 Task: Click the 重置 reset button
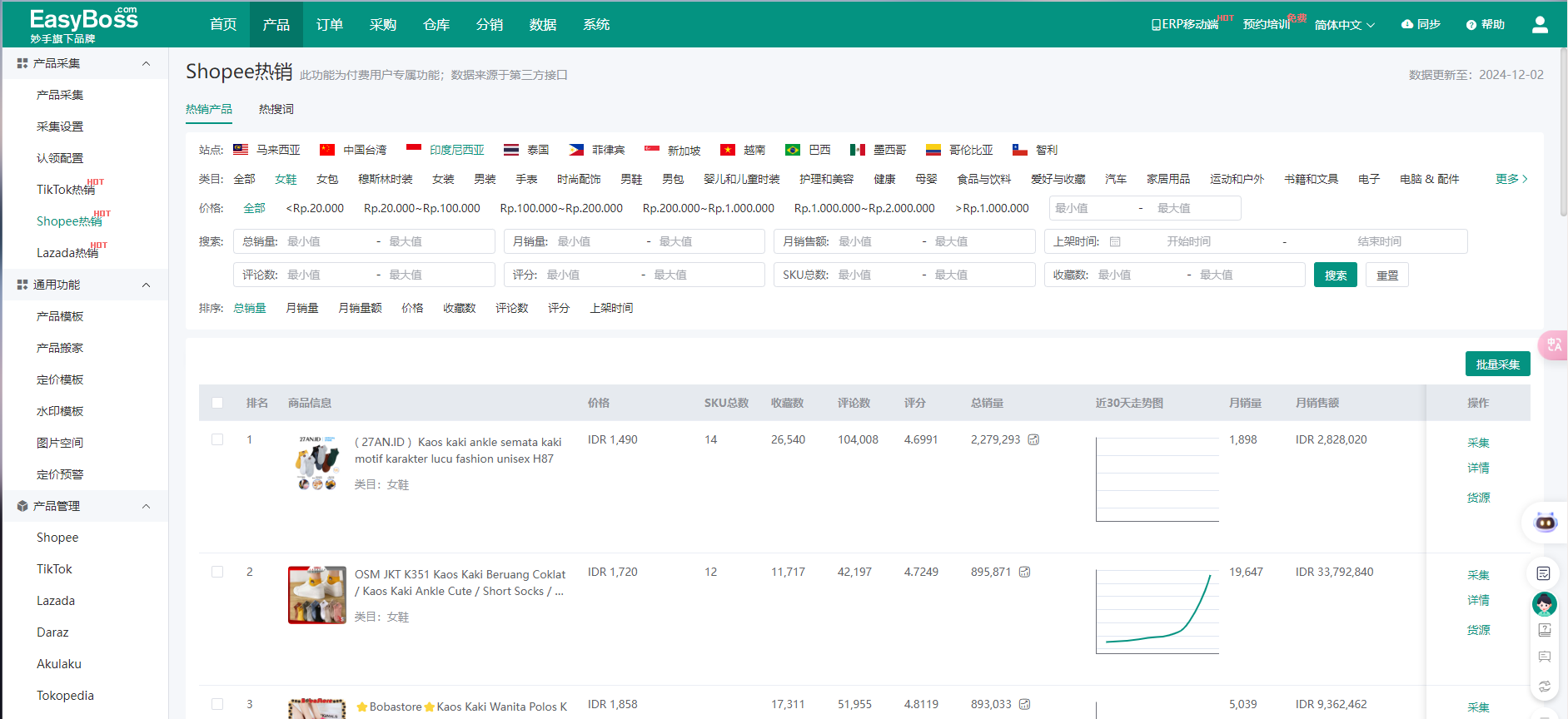click(x=1387, y=275)
